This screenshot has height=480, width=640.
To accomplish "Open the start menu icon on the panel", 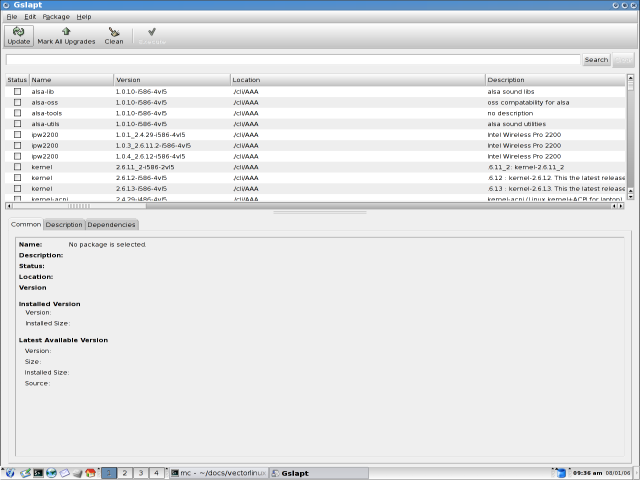I will [9, 472].
